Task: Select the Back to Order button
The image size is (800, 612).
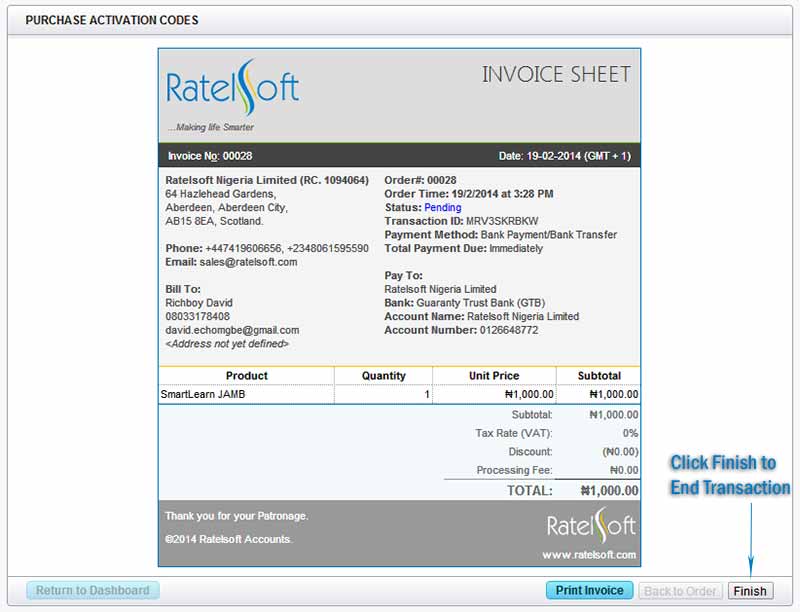Action: click(x=681, y=591)
